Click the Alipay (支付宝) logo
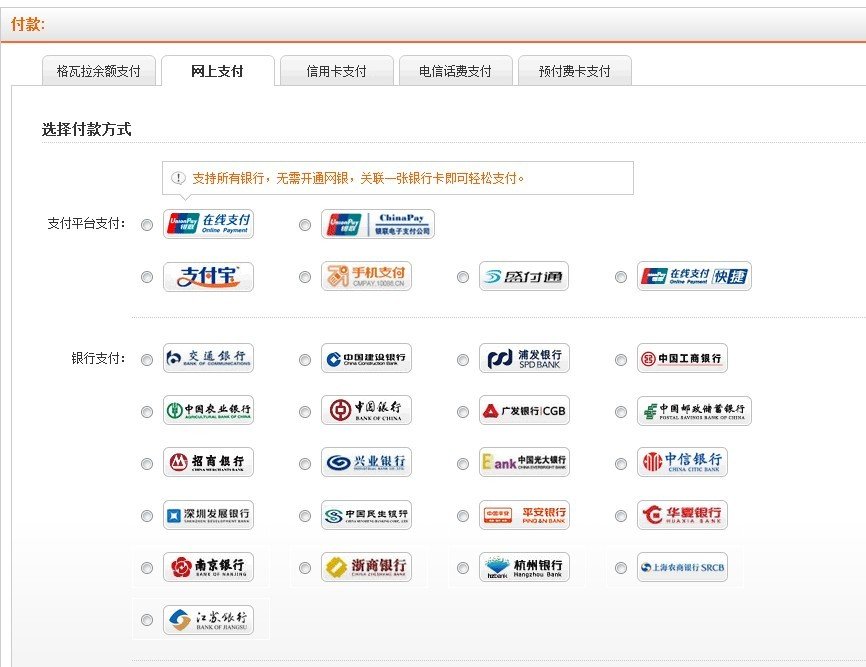 (x=208, y=277)
